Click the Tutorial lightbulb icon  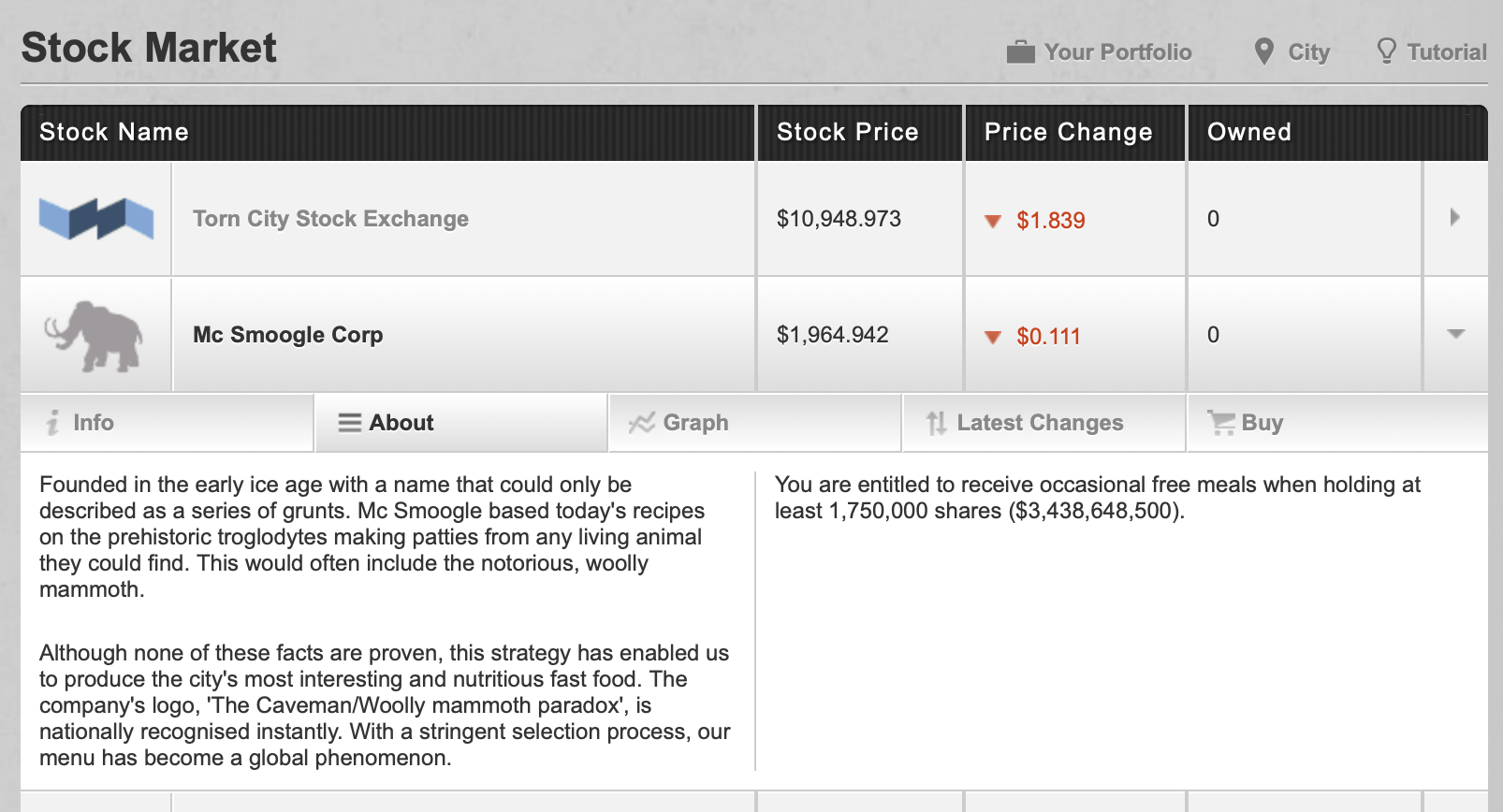coord(1386,51)
